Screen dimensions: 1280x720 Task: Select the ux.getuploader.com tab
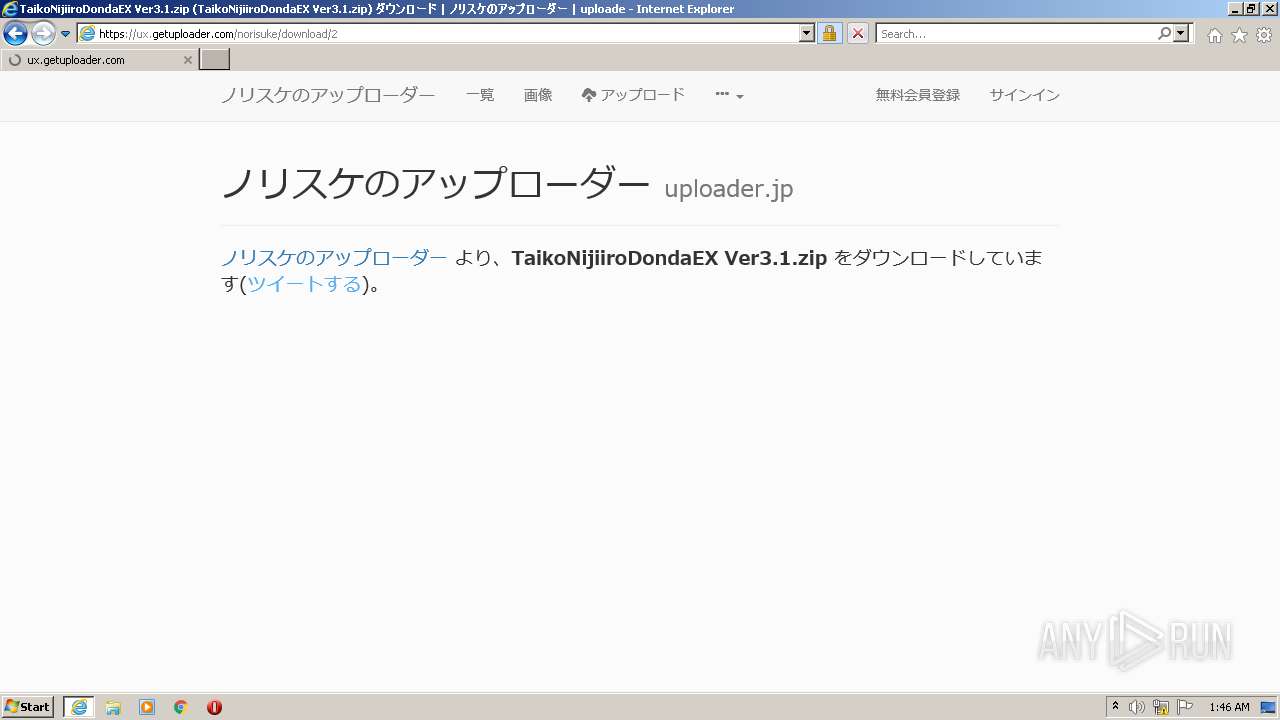[x=98, y=60]
